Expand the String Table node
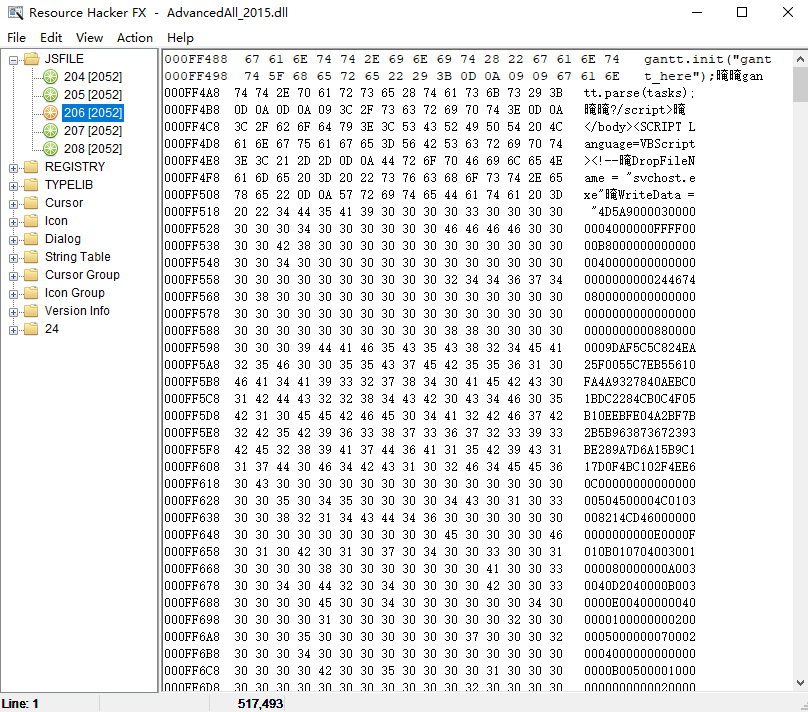Image resolution: width=808 pixels, height=712 pixels. 13,258
